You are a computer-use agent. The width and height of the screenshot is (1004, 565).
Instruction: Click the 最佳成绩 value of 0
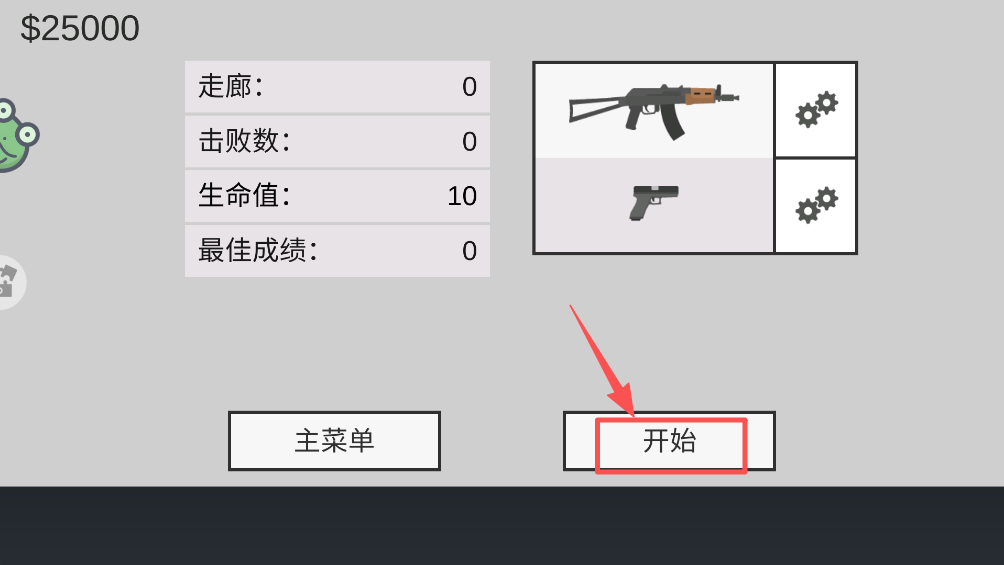pos(469,251)
